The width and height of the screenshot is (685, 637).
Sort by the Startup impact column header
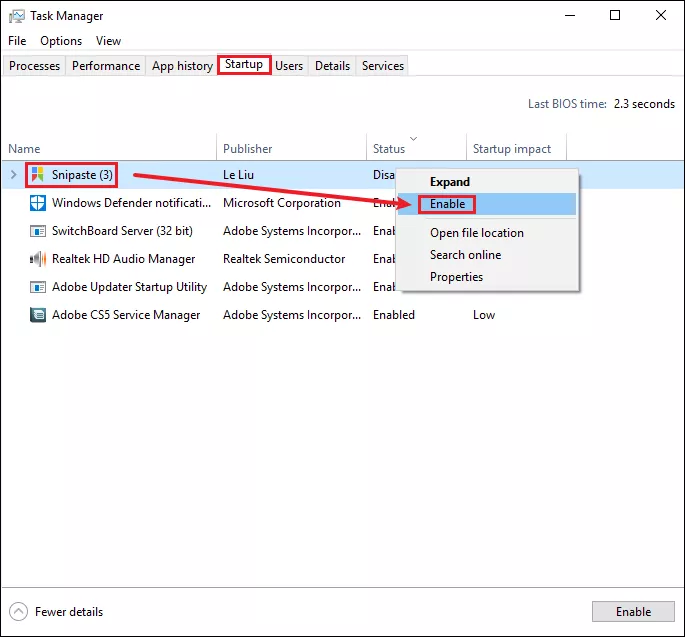tap(517, 149)
